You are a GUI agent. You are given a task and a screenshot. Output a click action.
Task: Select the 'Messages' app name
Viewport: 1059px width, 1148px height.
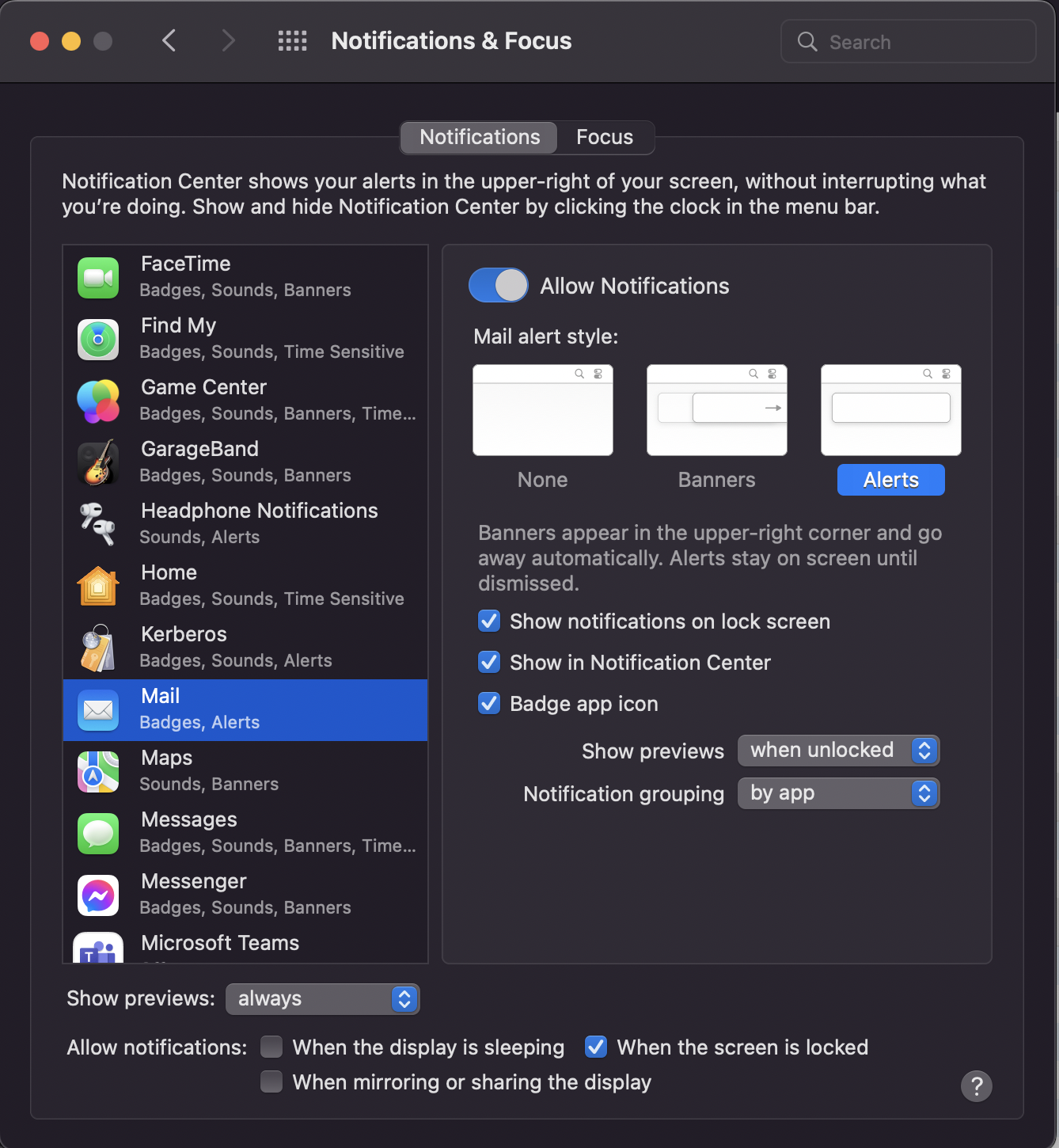(x=189, y=819)
